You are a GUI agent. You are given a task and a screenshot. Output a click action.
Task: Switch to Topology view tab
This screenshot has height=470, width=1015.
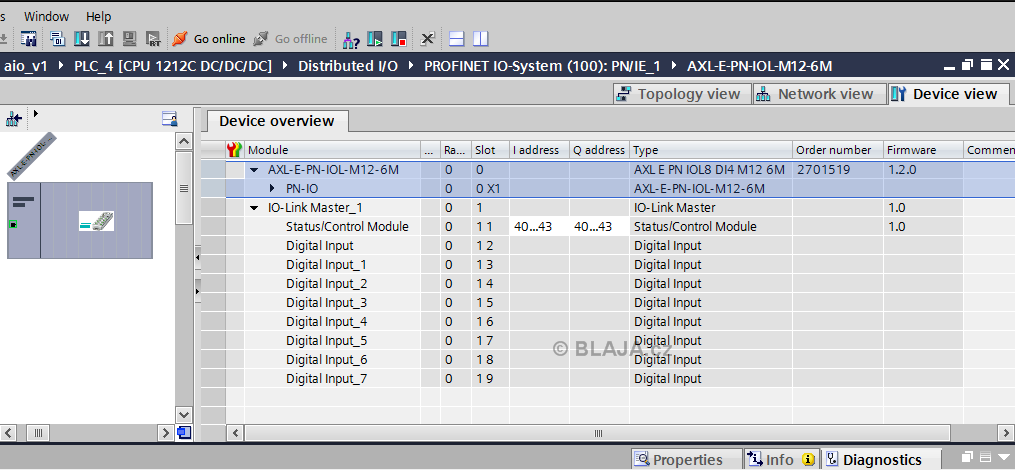pyautogui.click(x=682, y=94)
